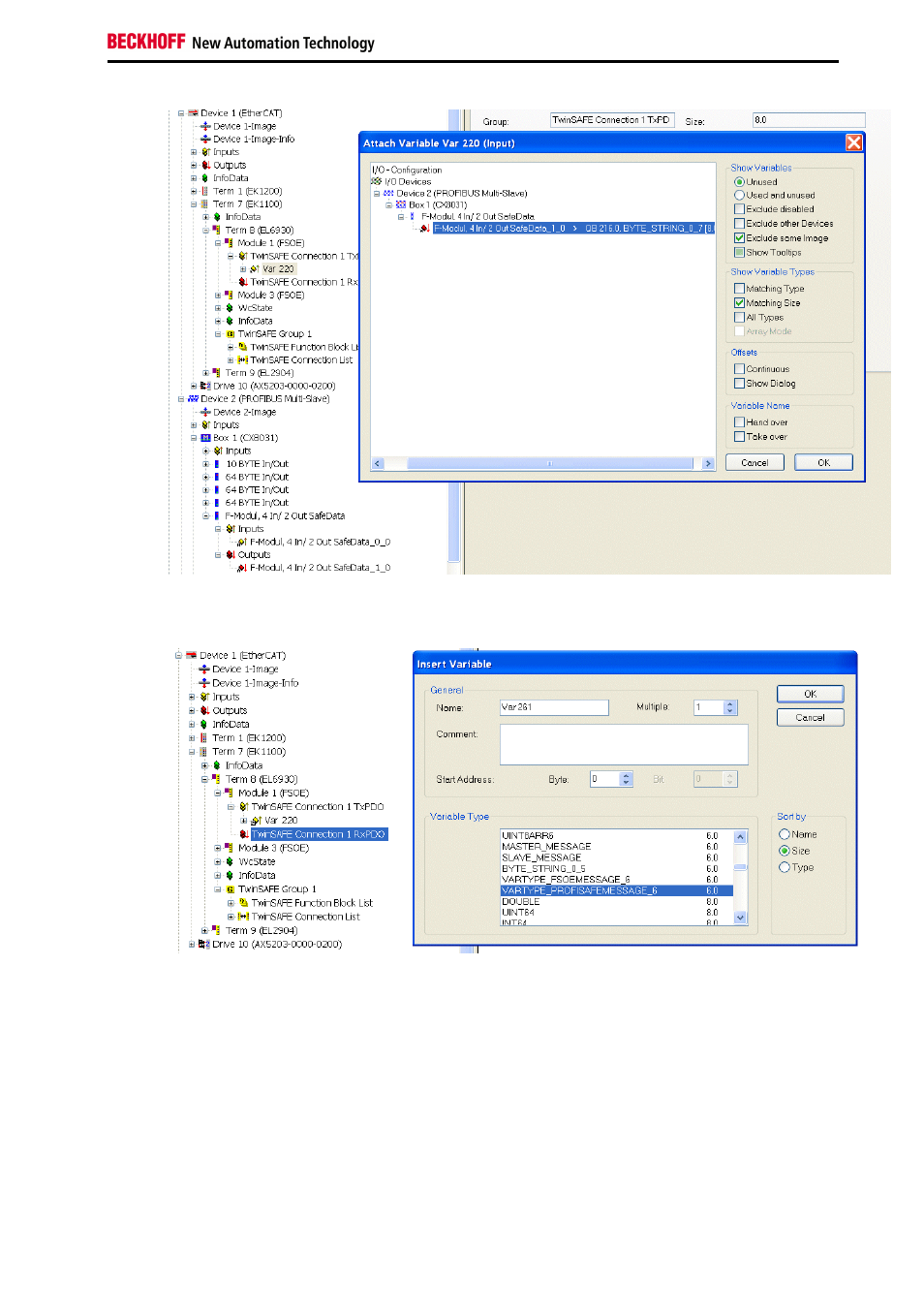Sort variable types by Name
The image size is (924, 1308).
785,834
